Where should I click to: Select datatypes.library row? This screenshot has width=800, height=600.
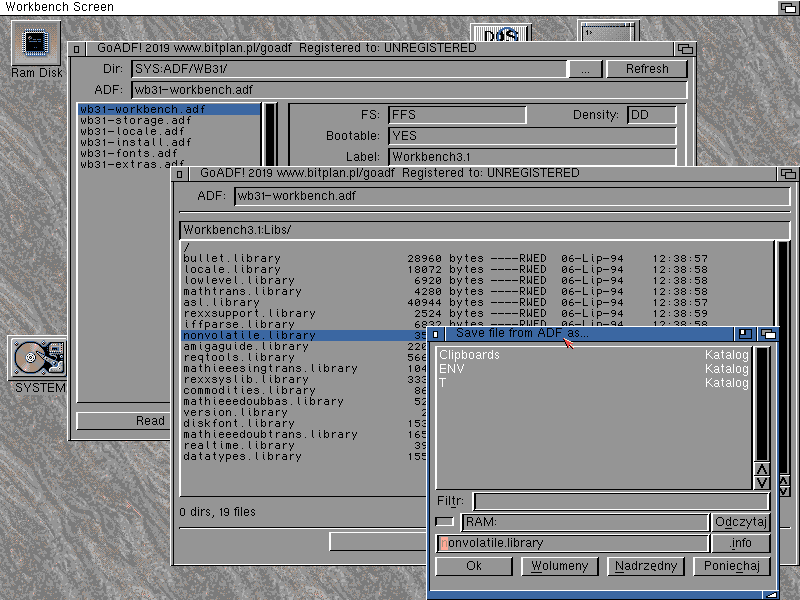tap(304, 457)
